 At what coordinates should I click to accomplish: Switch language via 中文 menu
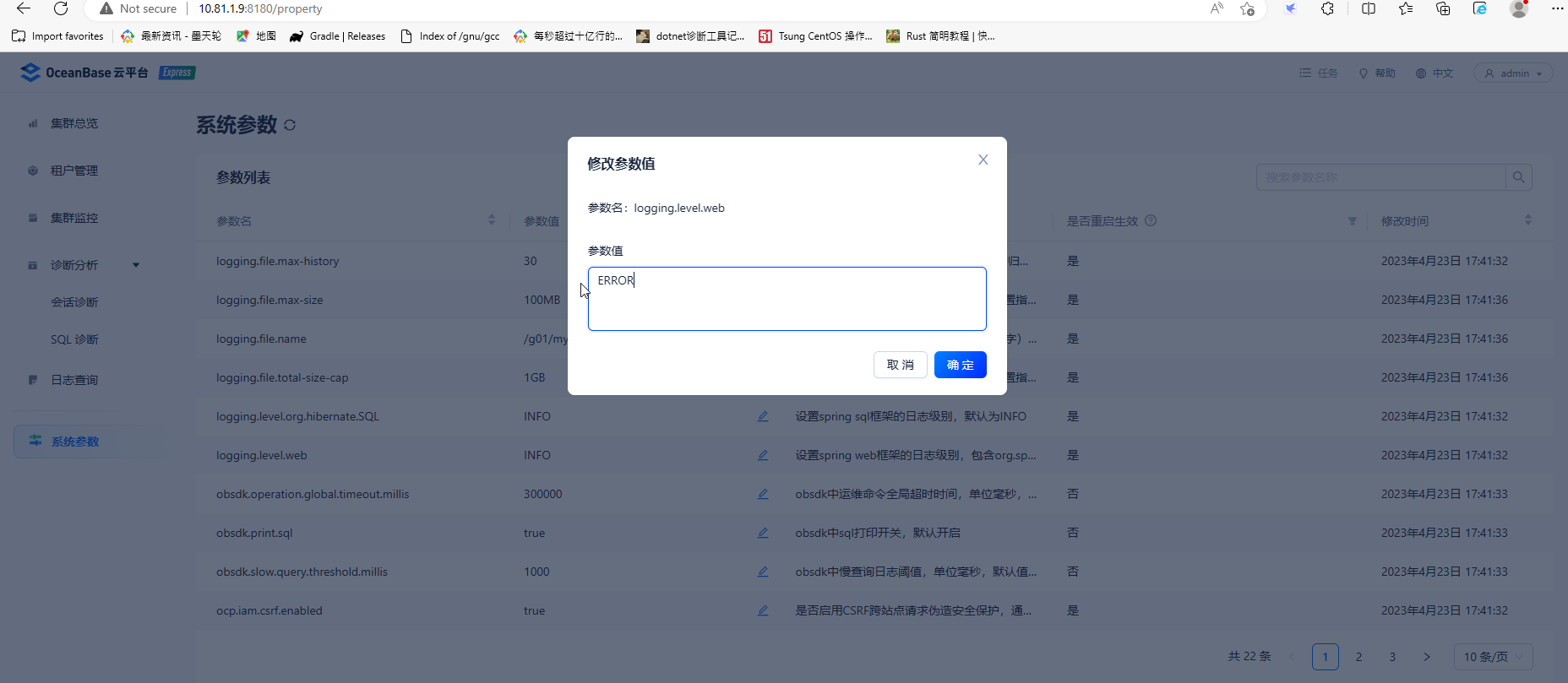click(1435, 73)
